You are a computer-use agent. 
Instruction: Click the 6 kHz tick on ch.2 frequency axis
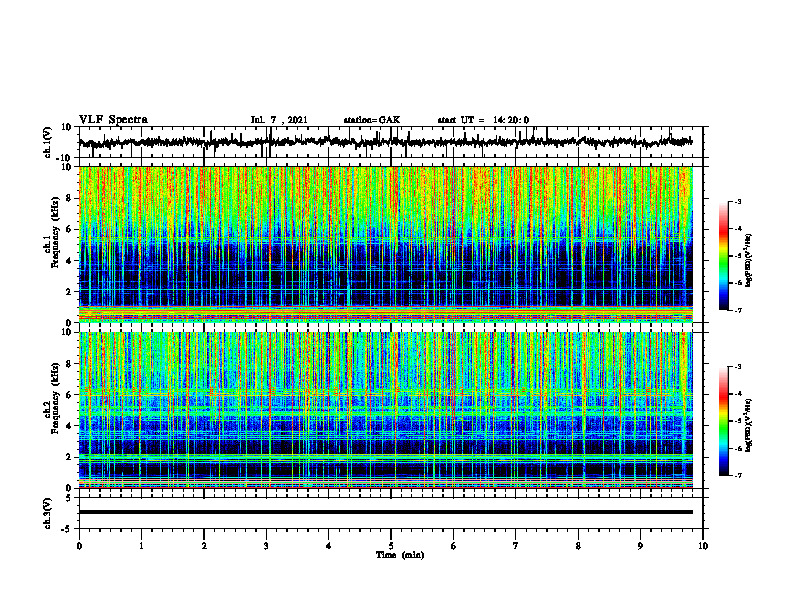69,395
